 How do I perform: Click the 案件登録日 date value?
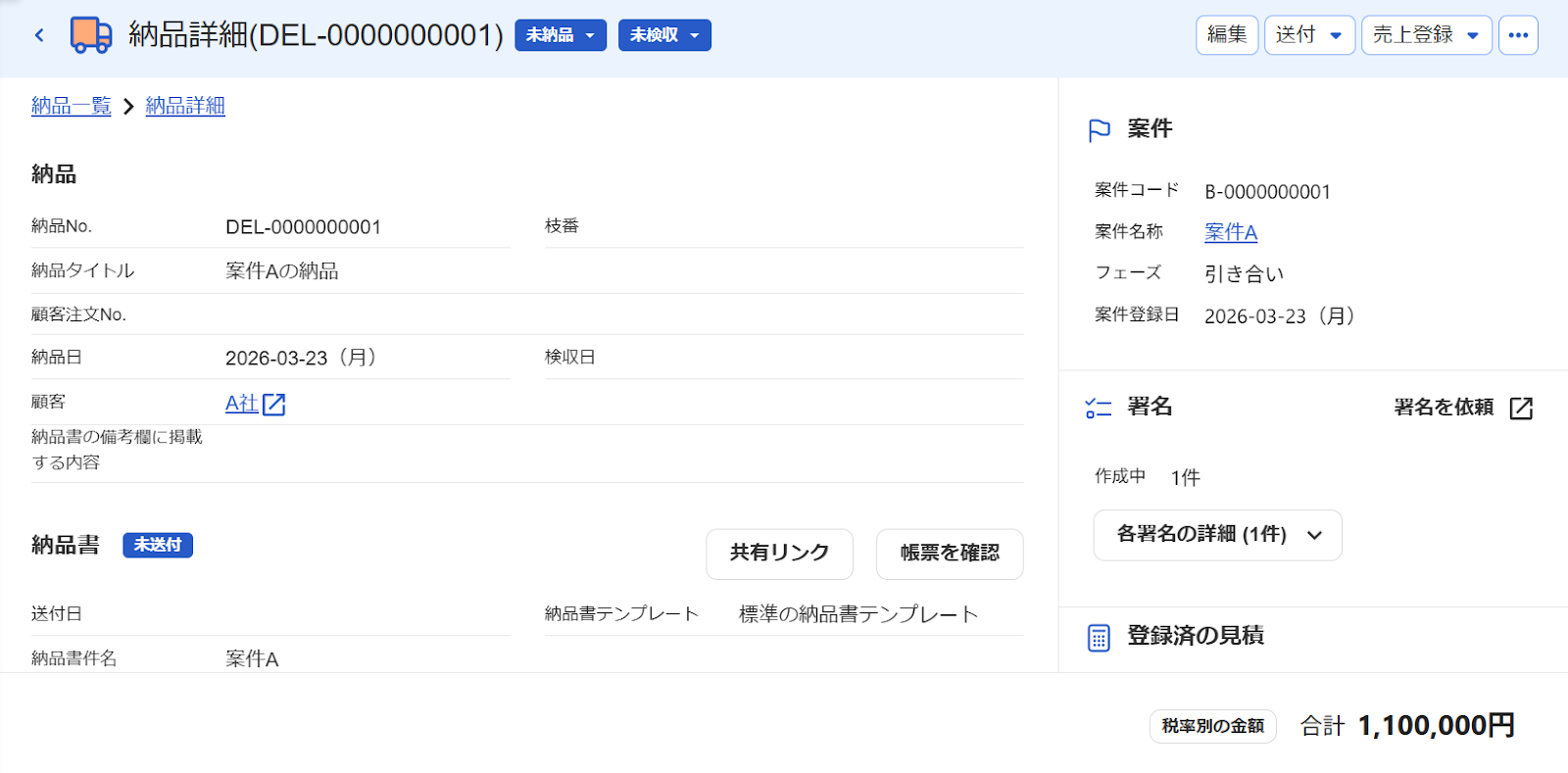click(x=1280, y=316)
